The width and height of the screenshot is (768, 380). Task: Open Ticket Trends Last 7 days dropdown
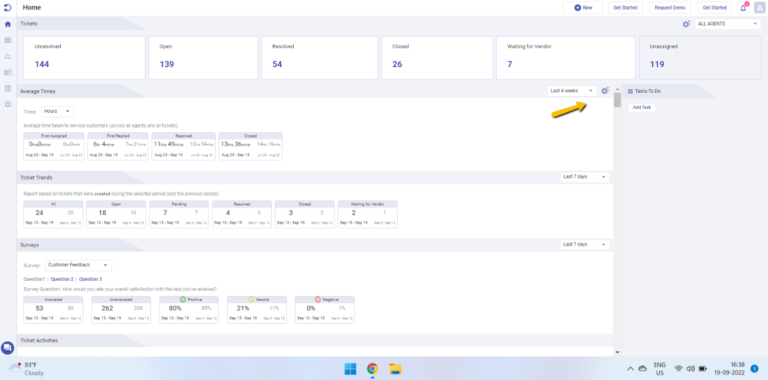pos(585,176)
